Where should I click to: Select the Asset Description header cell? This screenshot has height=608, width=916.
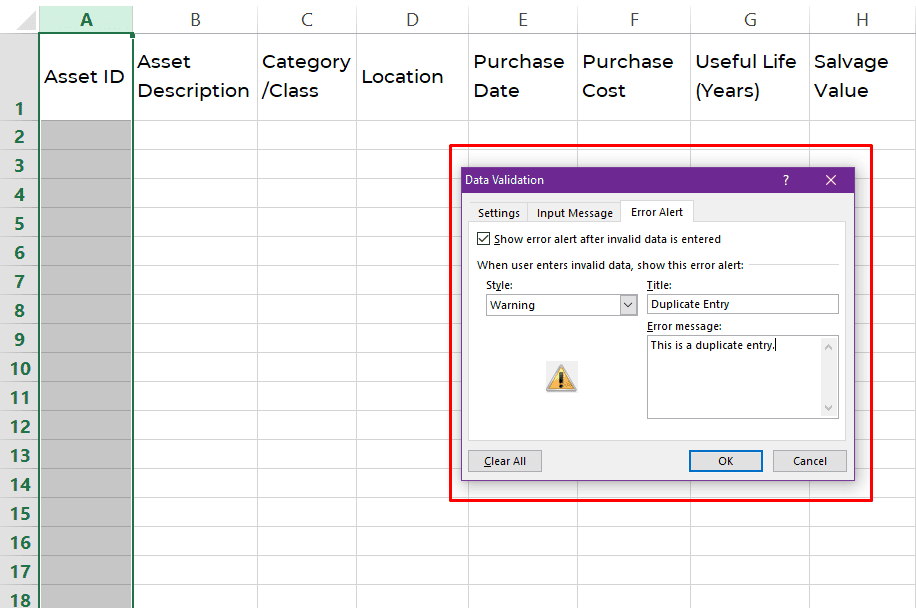click(x=194, y=77)
